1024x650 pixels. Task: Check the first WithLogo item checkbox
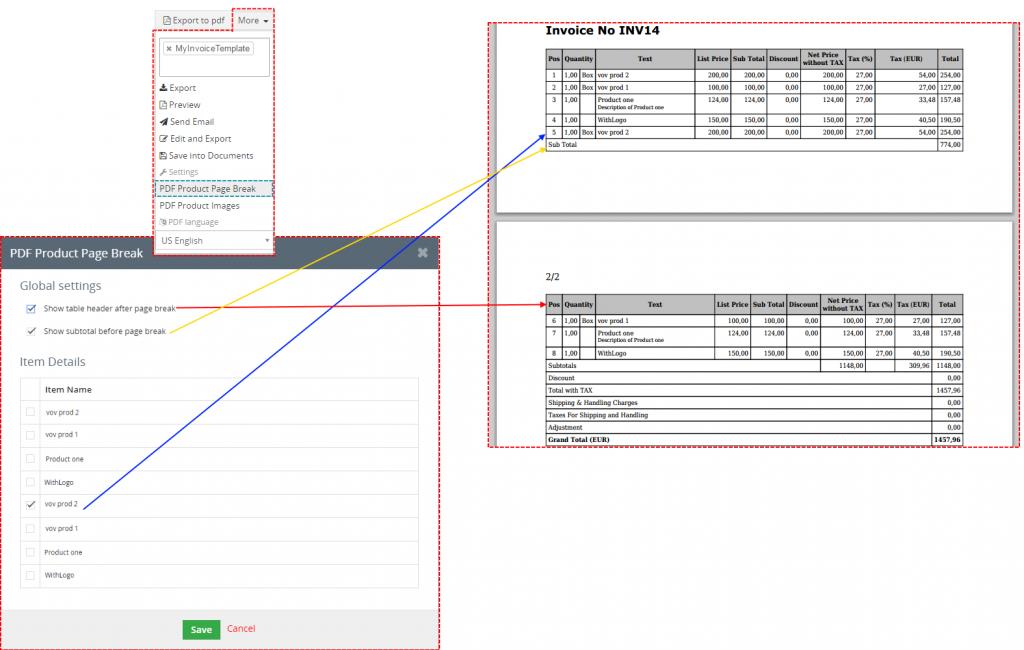coord(31,482)
